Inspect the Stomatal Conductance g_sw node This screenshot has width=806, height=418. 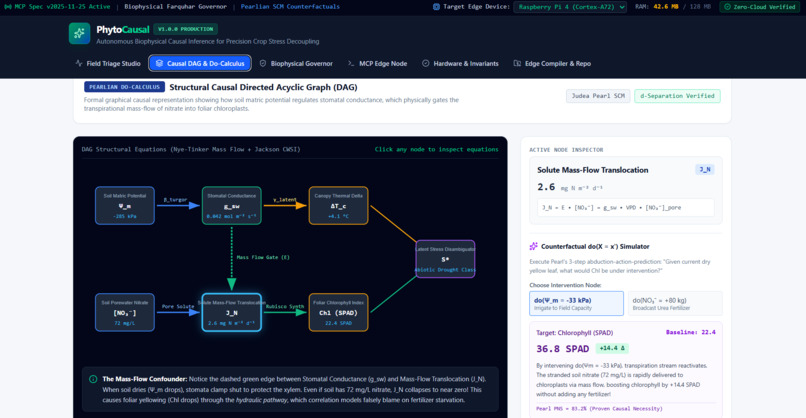pyautogui.click(x=231, y=206)
